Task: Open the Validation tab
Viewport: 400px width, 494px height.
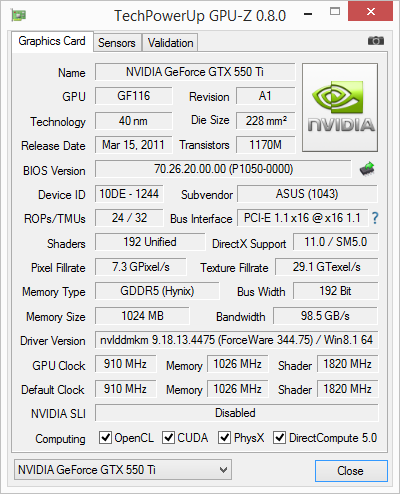Action: (x=170, y=43)
